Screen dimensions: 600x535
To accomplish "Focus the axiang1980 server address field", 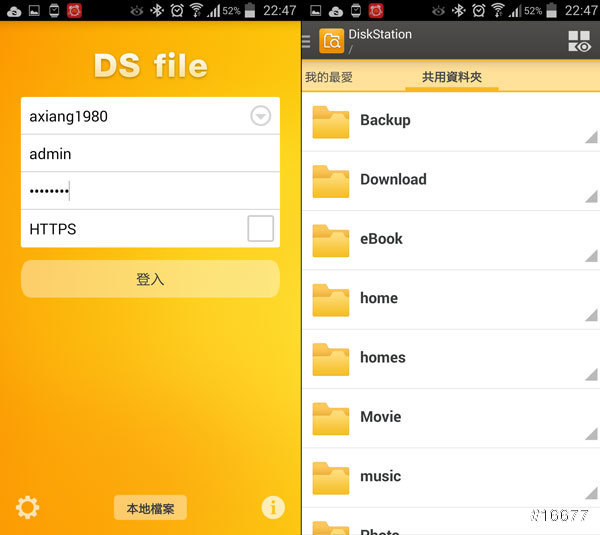I will click(x=150, y=116).
